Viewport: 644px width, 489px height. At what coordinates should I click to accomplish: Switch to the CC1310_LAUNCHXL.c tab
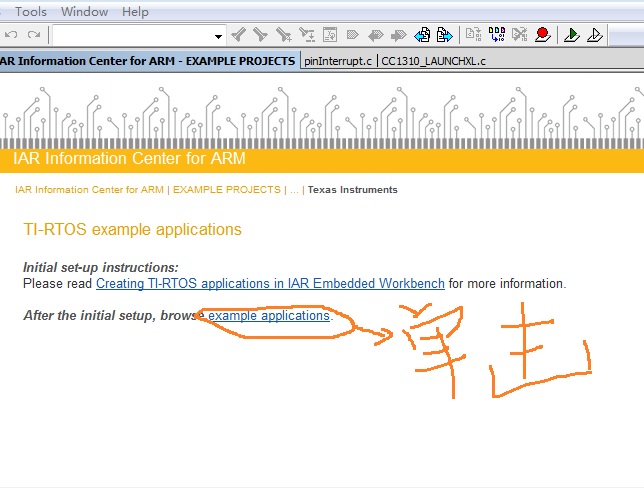click(x=433, y=61)
